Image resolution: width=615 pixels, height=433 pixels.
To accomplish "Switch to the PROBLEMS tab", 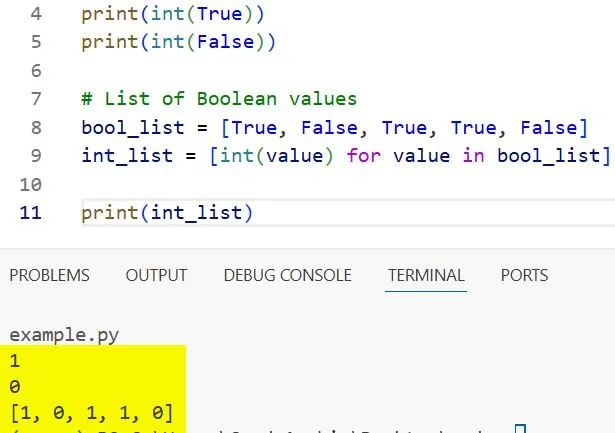I will pyautogui.click(x=49, y=275).
